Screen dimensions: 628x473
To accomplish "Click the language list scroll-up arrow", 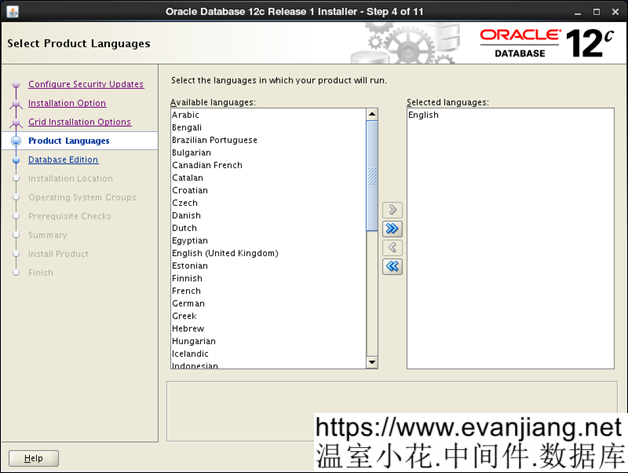I will click(372, 114).
